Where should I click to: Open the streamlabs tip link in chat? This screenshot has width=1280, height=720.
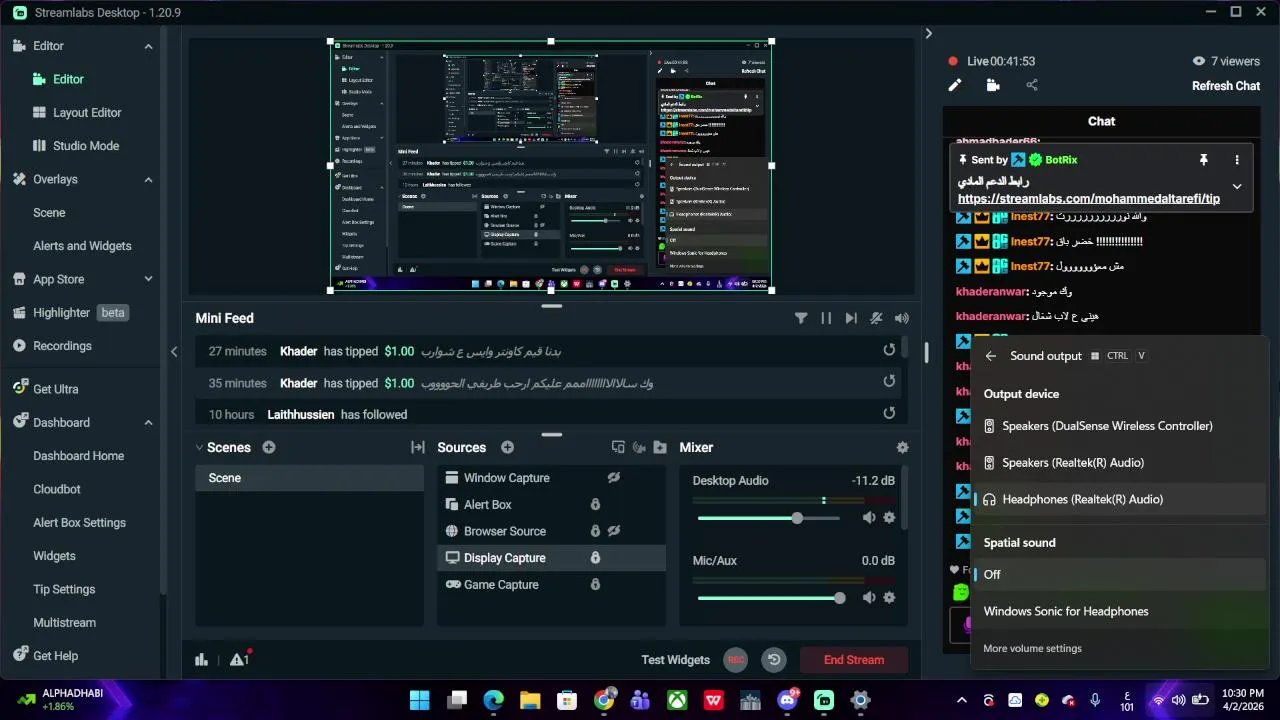point(1089,199)
